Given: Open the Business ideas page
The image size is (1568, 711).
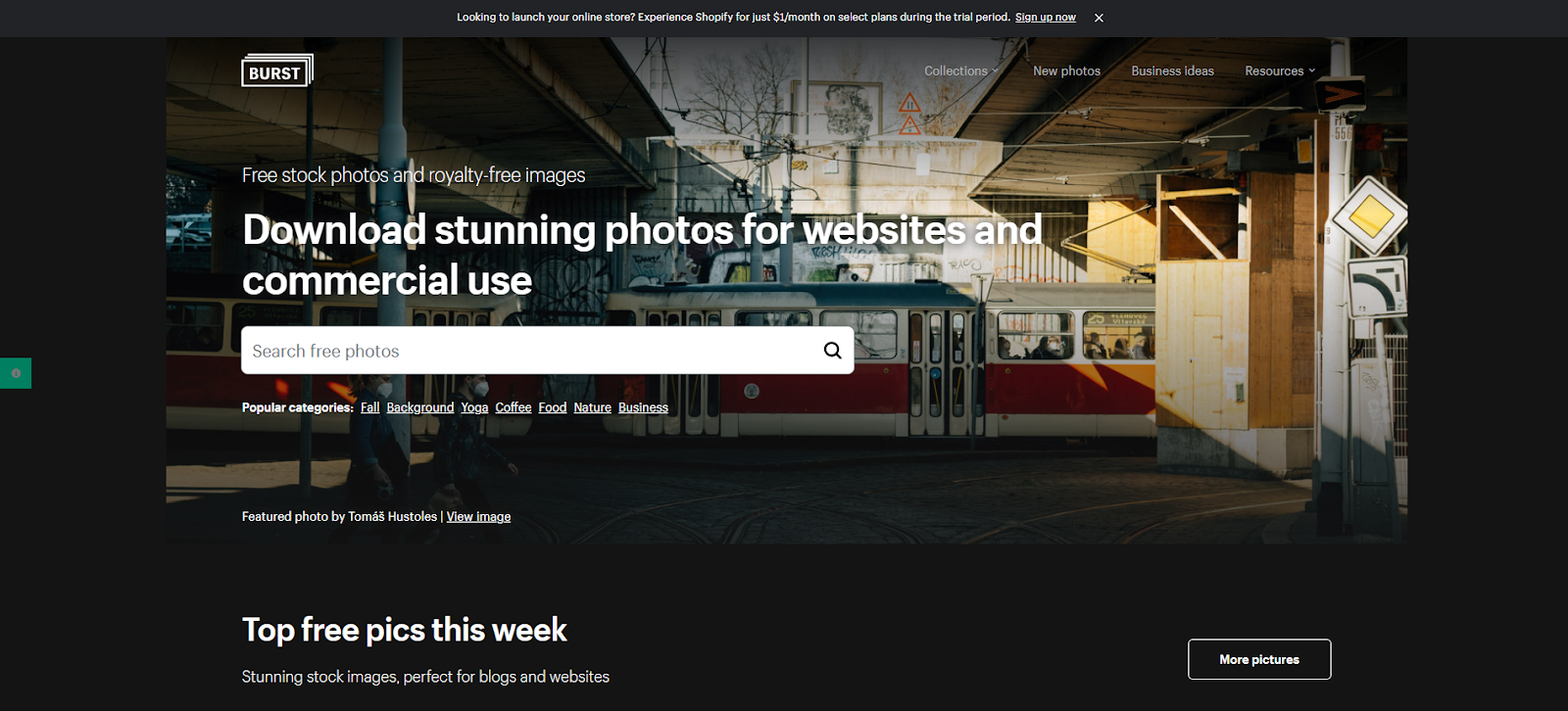Looking at the screenshot, I should [1172, 71].
